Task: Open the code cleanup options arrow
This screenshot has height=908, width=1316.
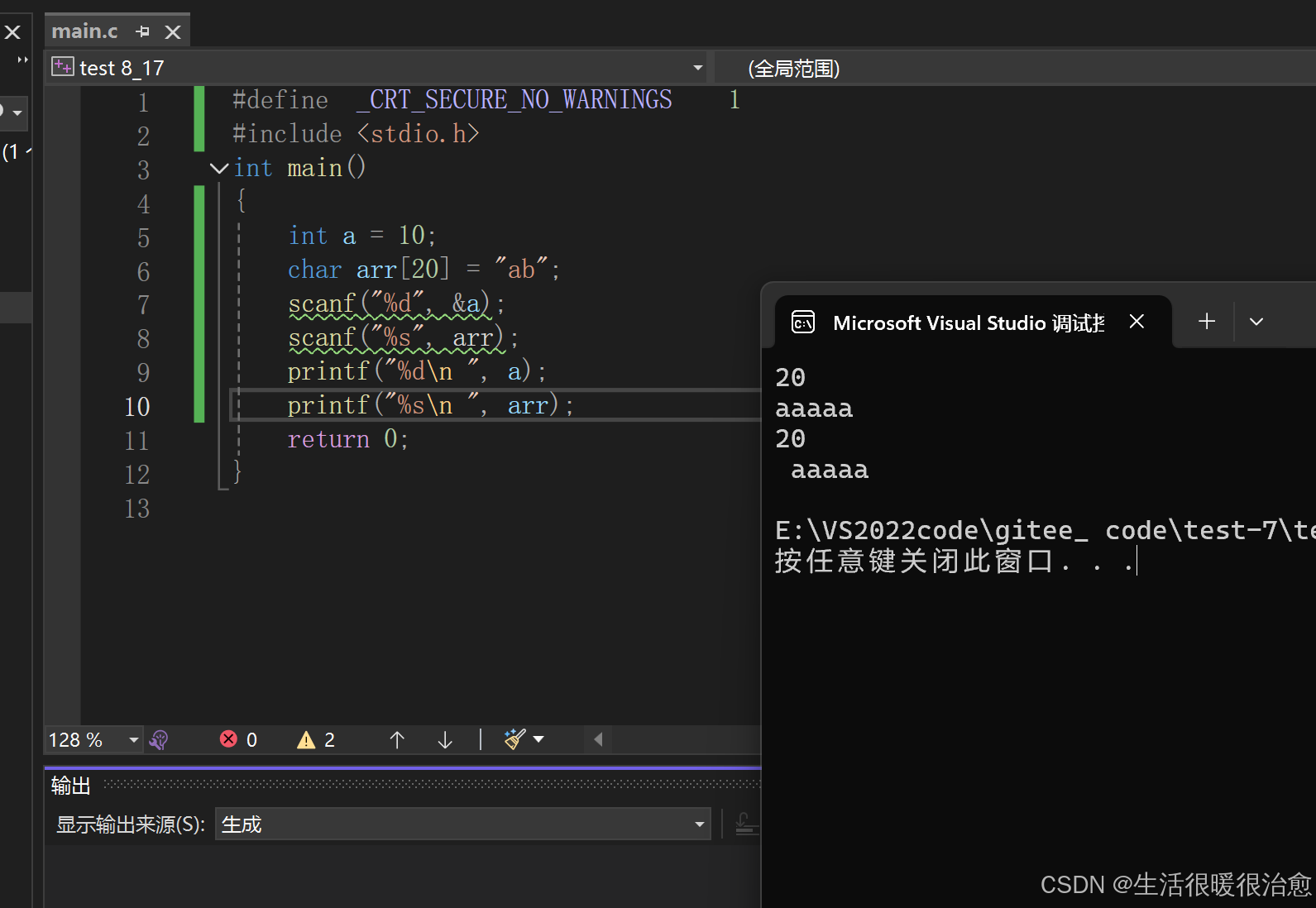Action: click(x=539, y=739)
